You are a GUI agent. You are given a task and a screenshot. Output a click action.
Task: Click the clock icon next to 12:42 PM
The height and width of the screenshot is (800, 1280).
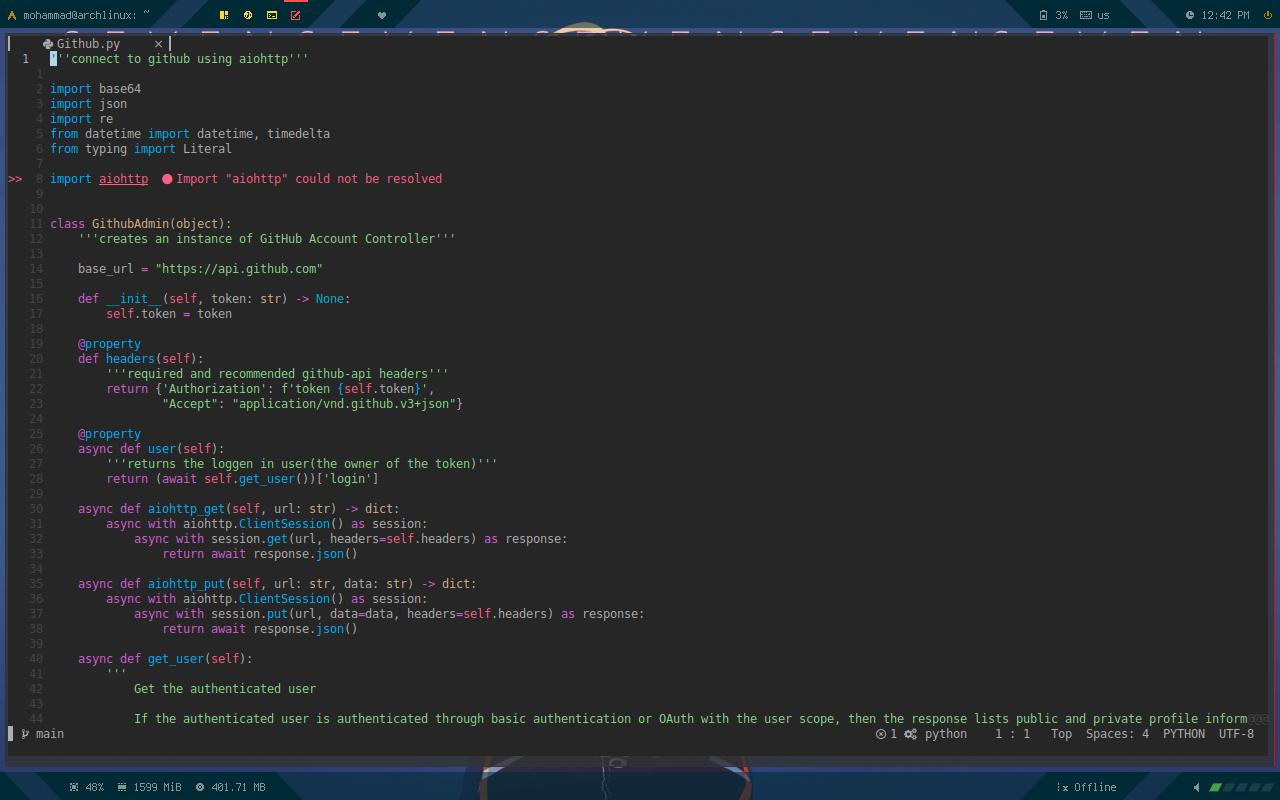tap(1190, 15)
